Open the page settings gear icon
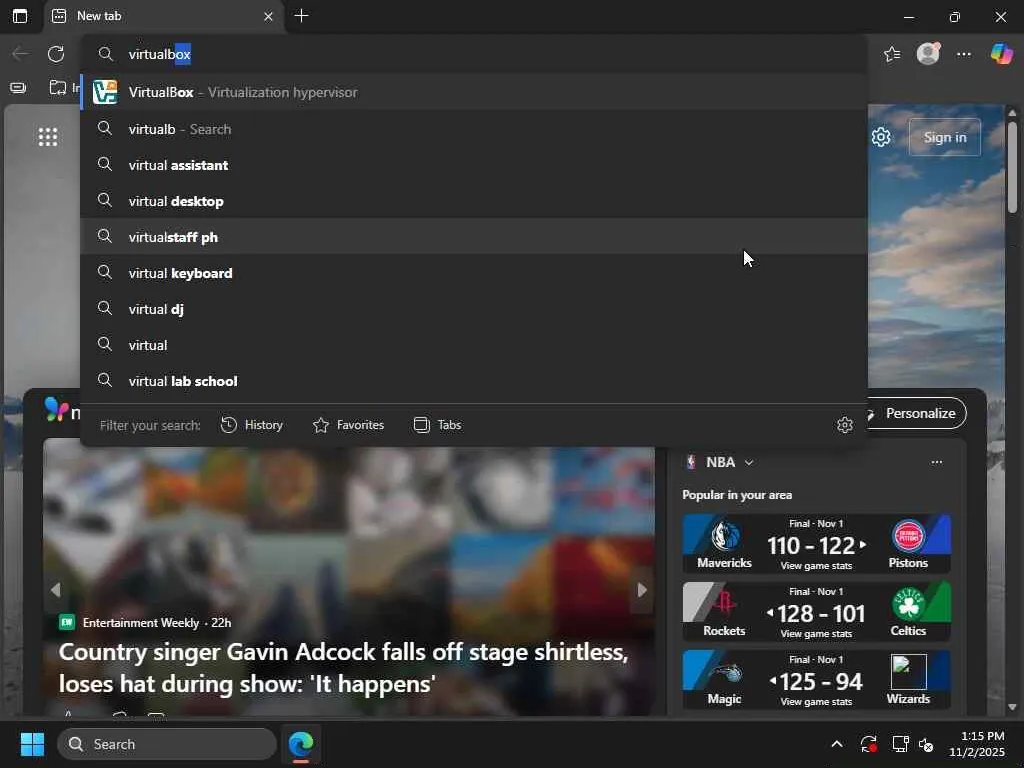This screenshot has width=1024, height=768. (x=881, y=137)
